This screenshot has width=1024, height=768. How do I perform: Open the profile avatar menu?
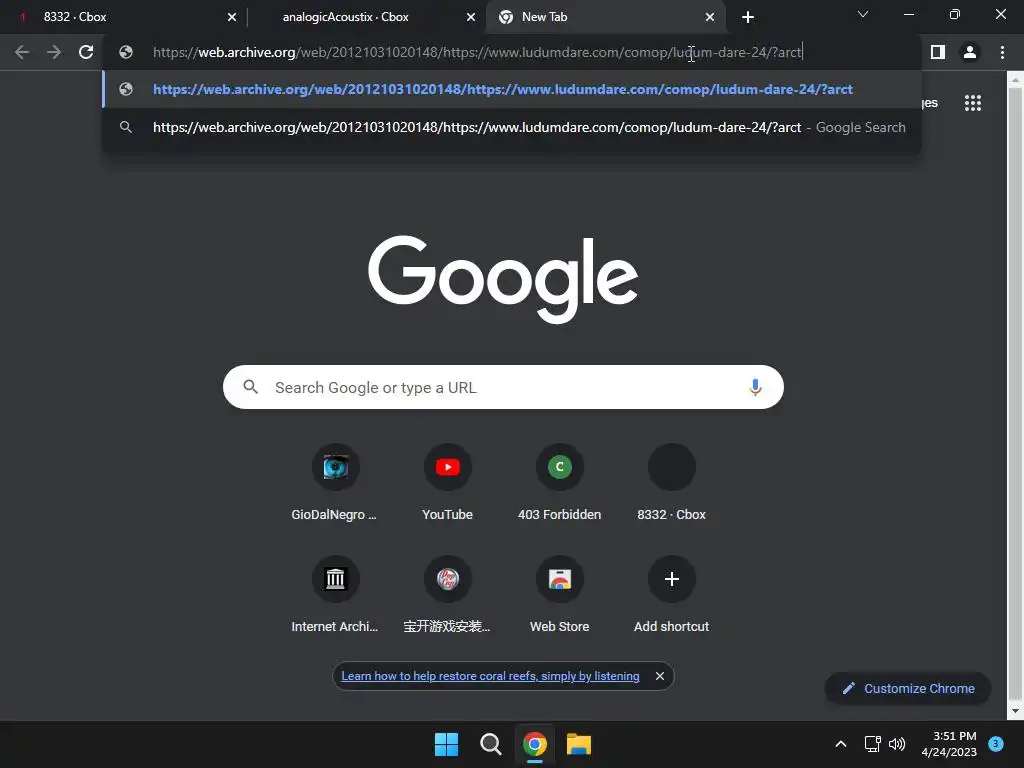[970, 52]
